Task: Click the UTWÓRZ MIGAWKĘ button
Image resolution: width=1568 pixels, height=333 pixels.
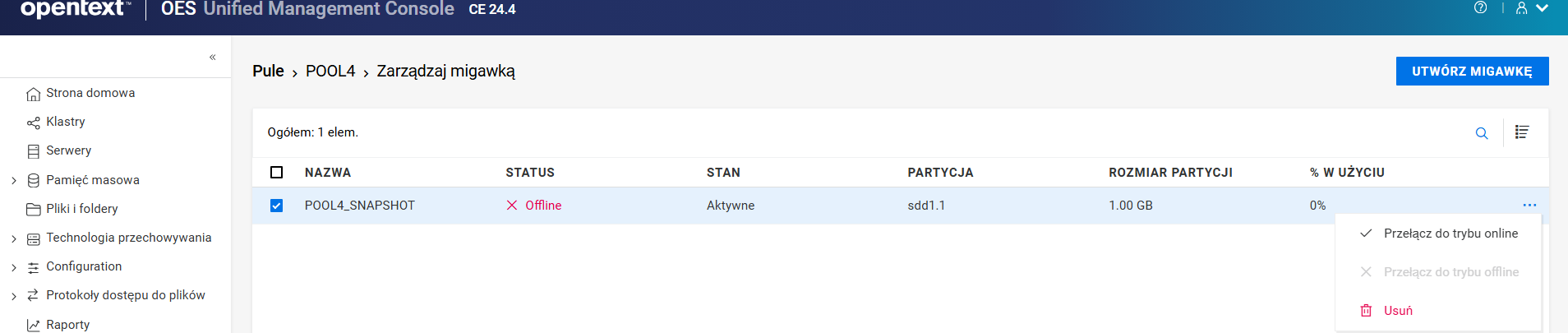Action: click(x=1471, y=72)
